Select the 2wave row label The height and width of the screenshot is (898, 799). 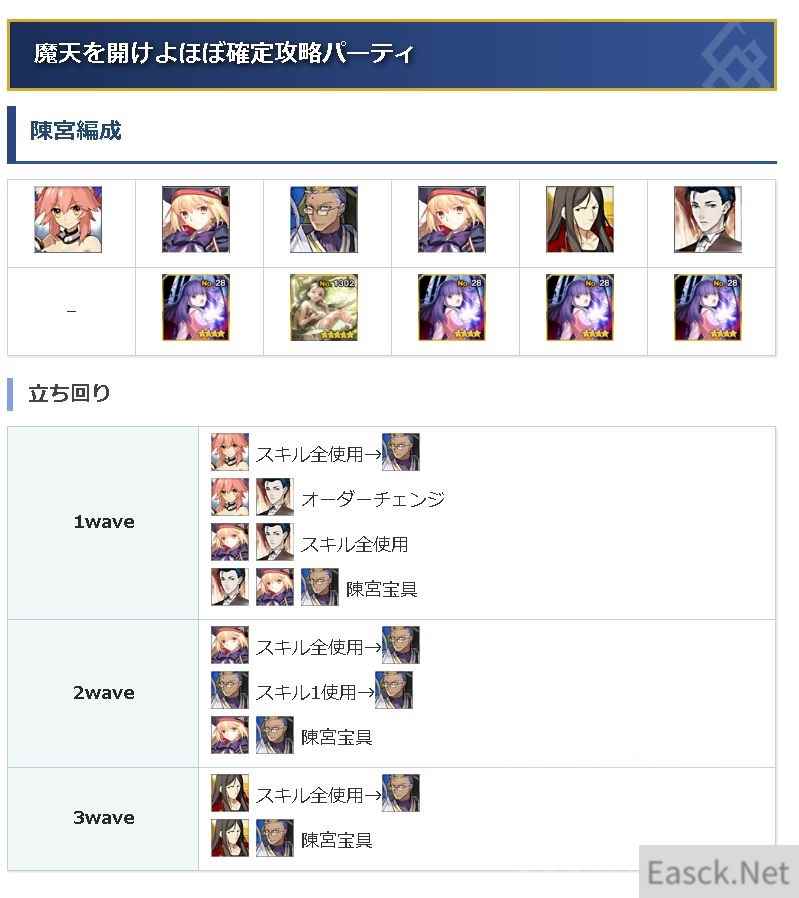(x=104, y=693)
